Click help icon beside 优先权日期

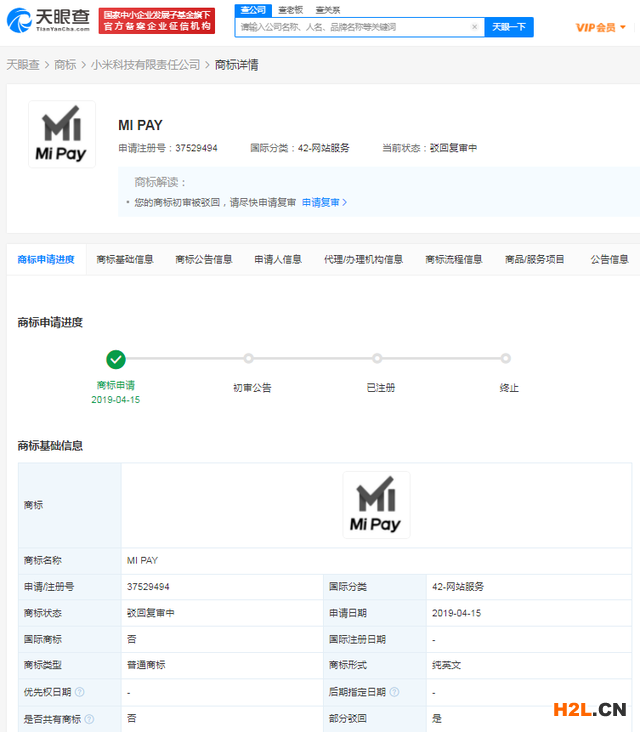(x=80, y=692)
